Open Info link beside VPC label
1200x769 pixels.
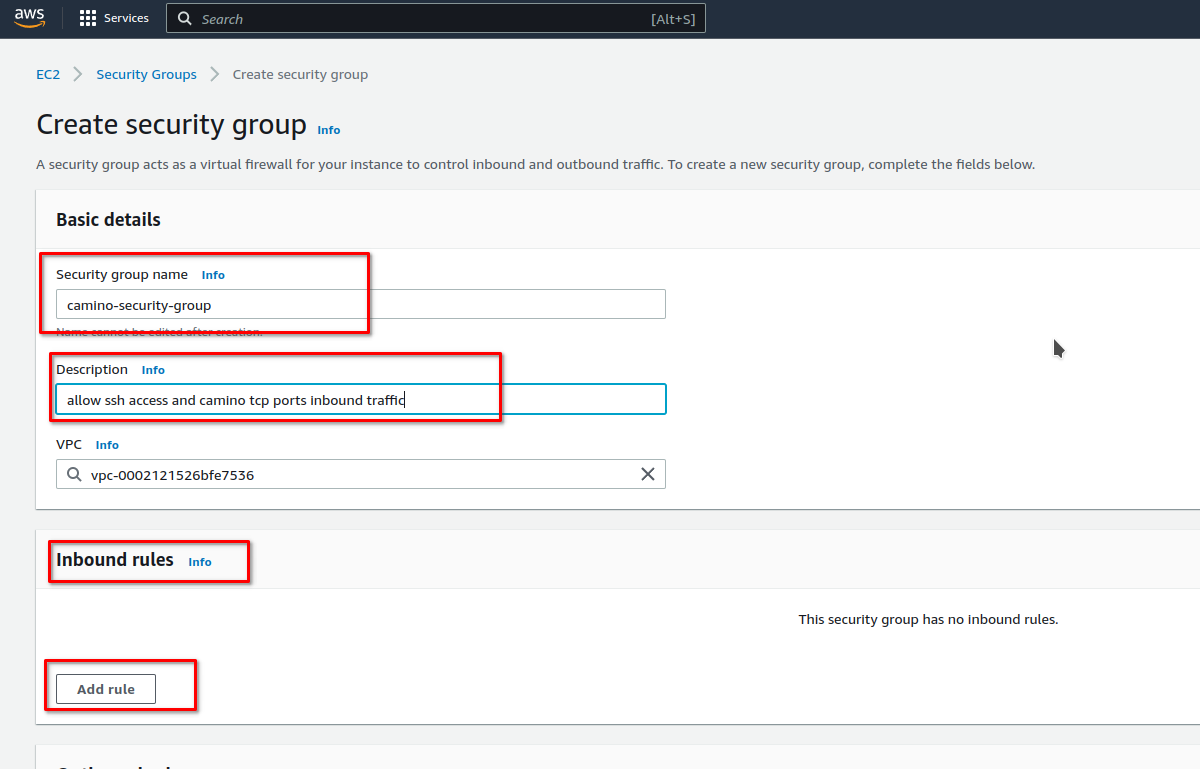pyautogui.click(x=107, y=445)
